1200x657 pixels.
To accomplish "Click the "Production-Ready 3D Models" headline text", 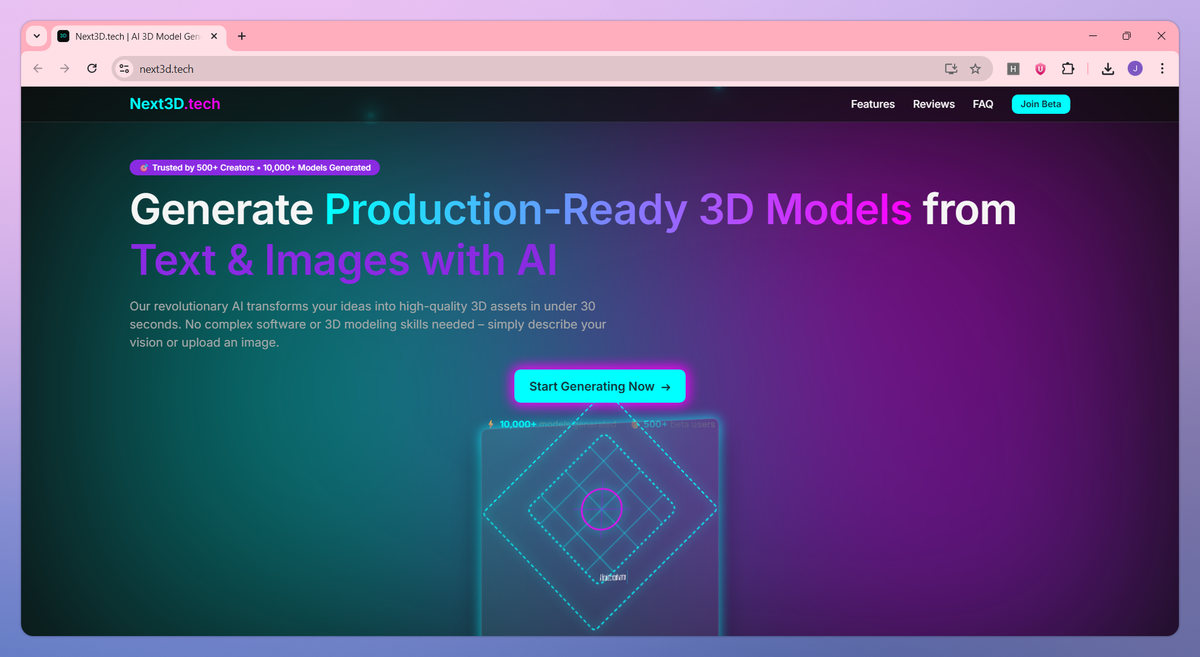I will pos(618,210).
